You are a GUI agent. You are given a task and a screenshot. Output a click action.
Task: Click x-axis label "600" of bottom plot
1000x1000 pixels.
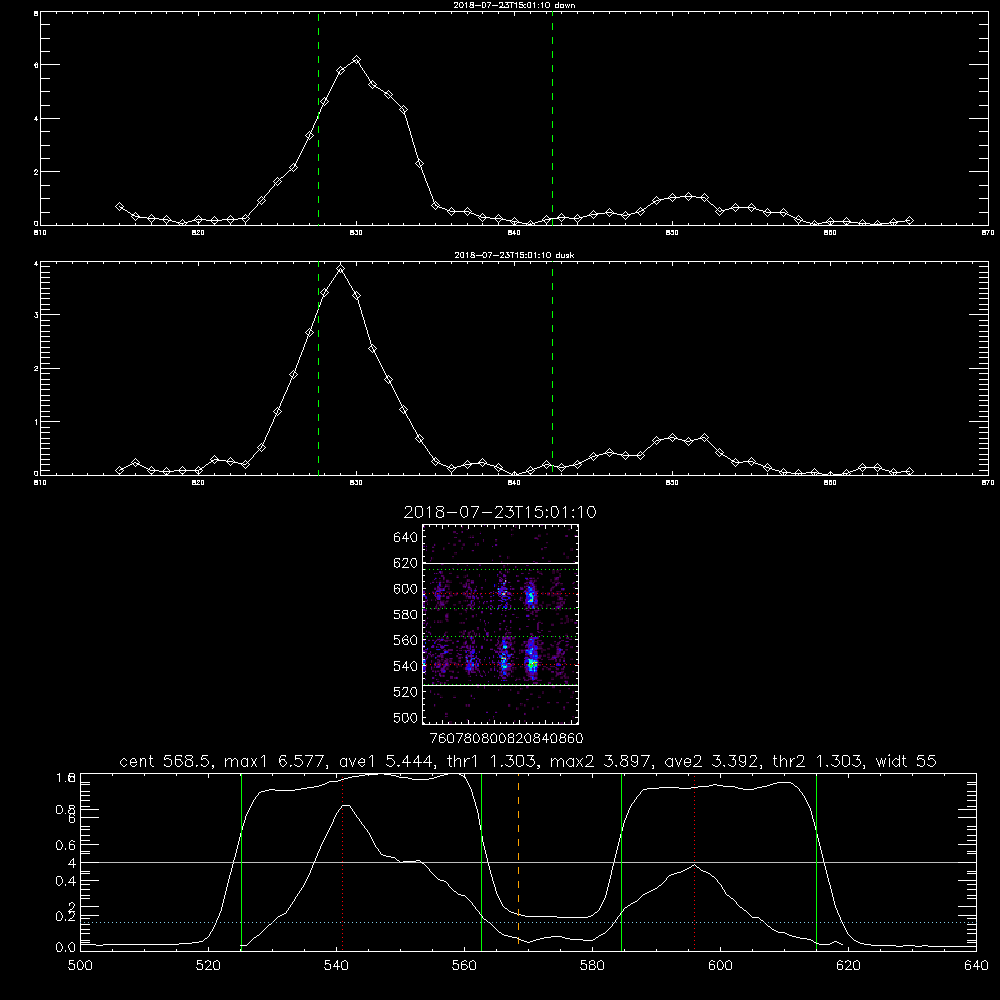click(x=720, y=966)
